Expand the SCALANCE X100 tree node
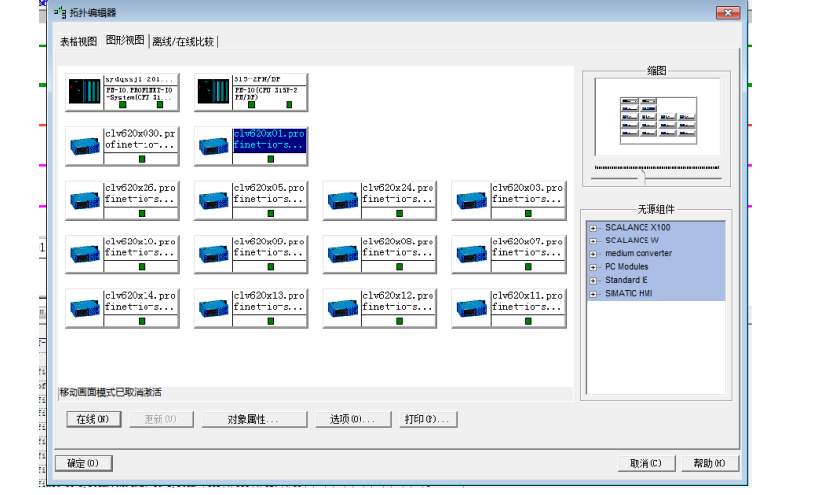This screenshot has height=495, width=819. (x=593, y=228)
